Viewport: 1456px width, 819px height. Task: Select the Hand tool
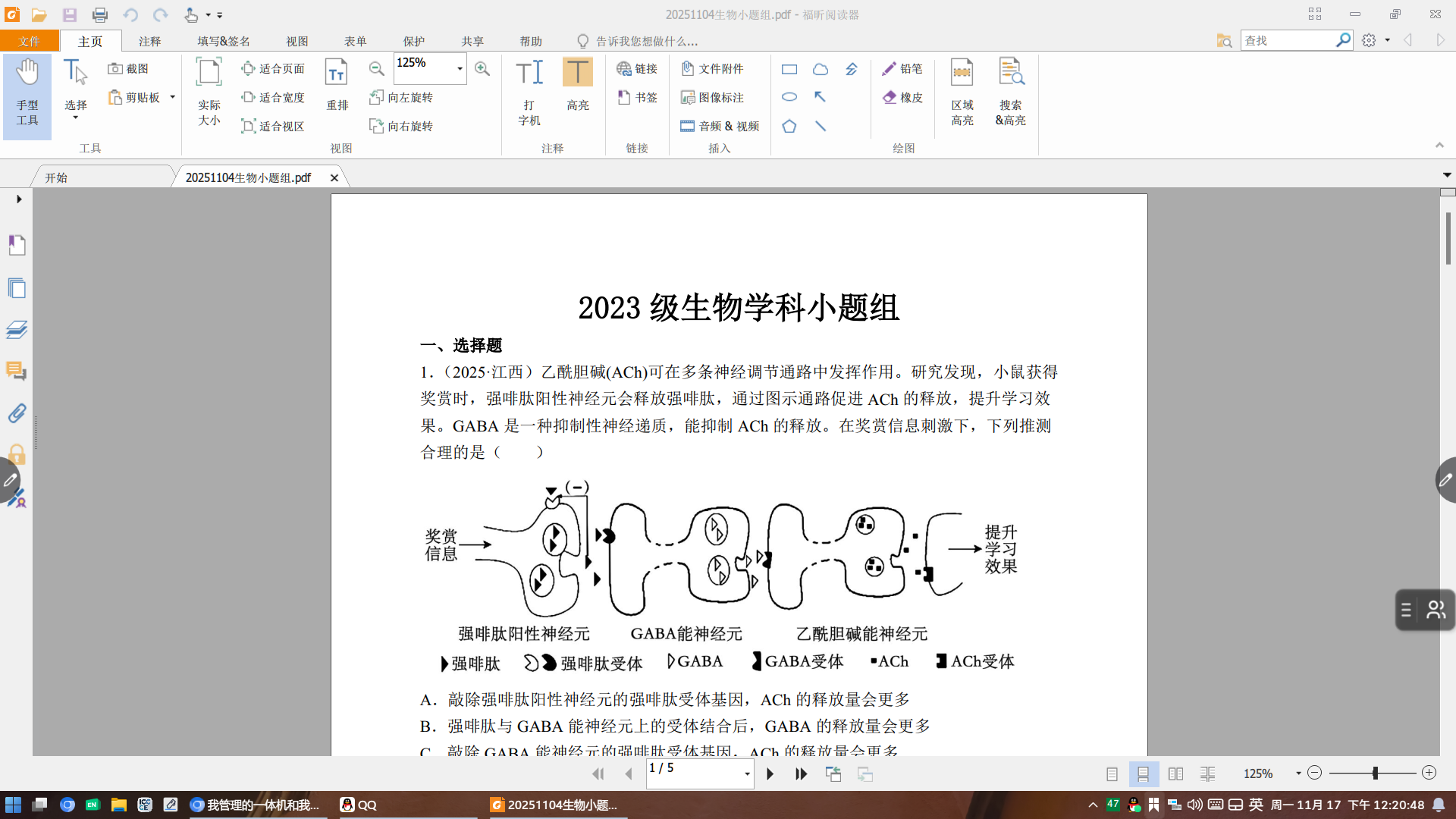[x=27, y=91]
